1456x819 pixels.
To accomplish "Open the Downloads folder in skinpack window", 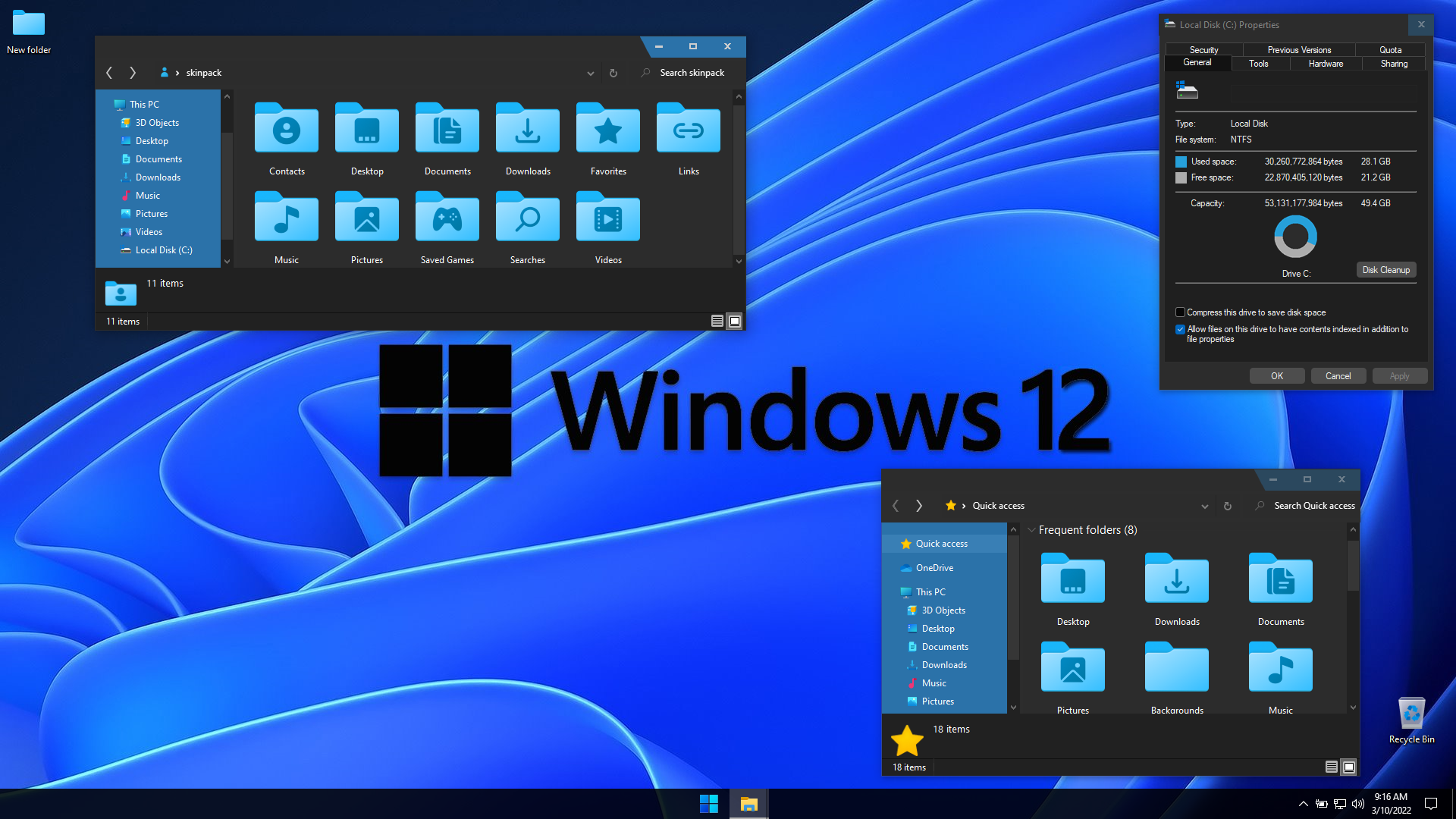I will (x=528, y=140).
